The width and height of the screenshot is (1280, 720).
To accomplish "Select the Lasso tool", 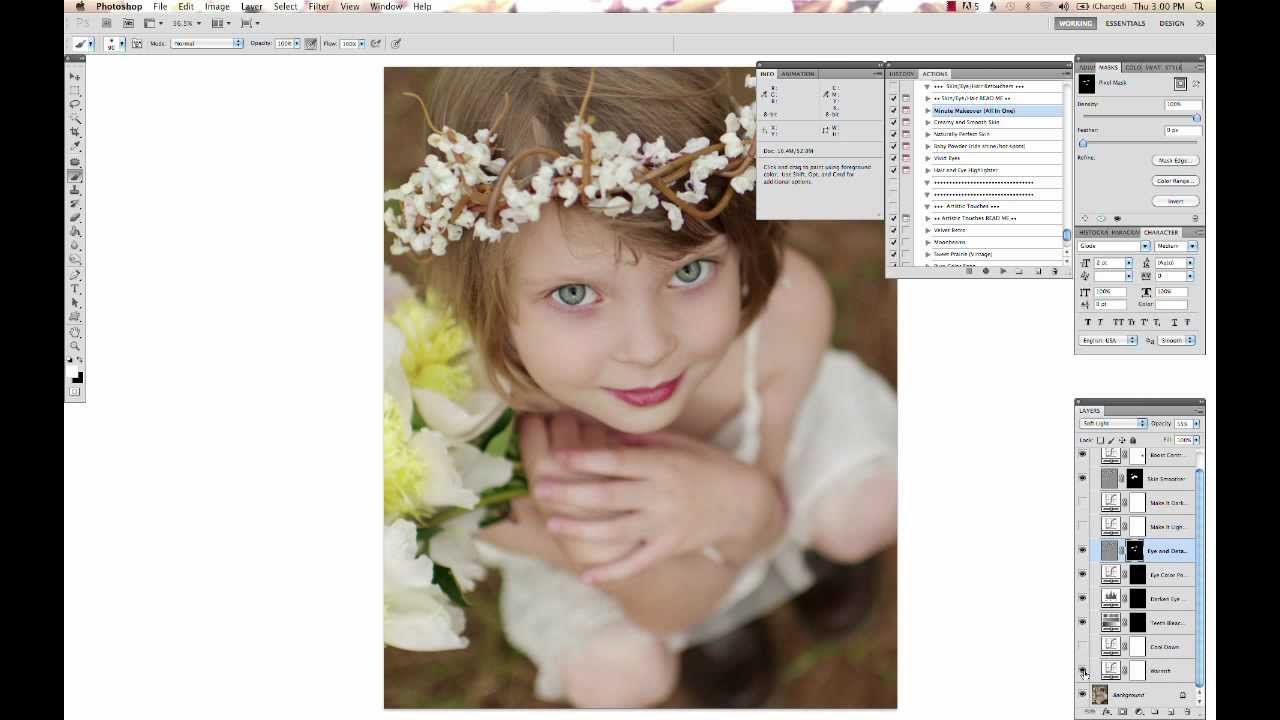I will tap(75, 104).
